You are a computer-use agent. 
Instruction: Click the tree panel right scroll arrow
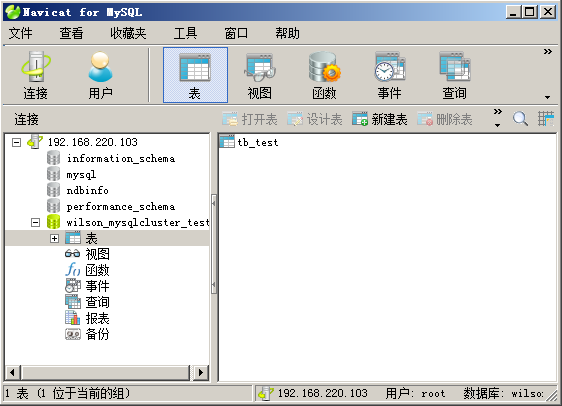[201, 372]
